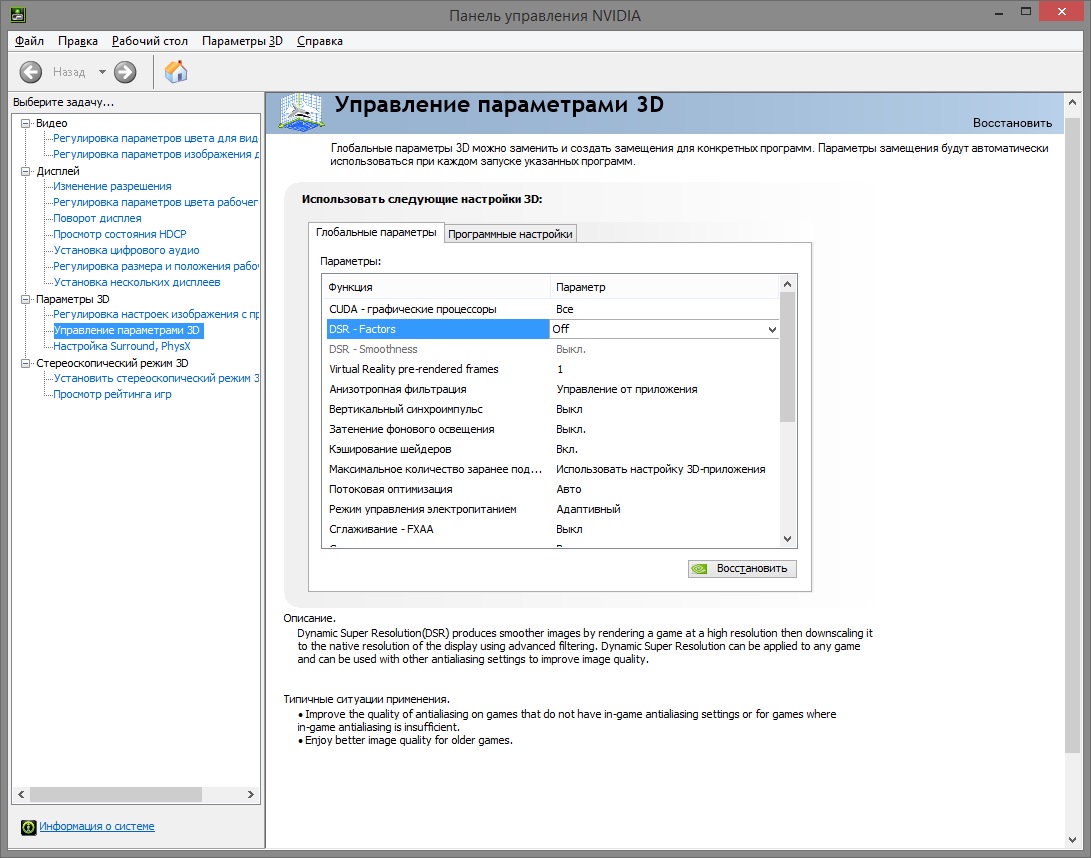The image size is (1091, 858).
Task: Select the Глобальные параметры tab
Action: [x=376, y=232]
